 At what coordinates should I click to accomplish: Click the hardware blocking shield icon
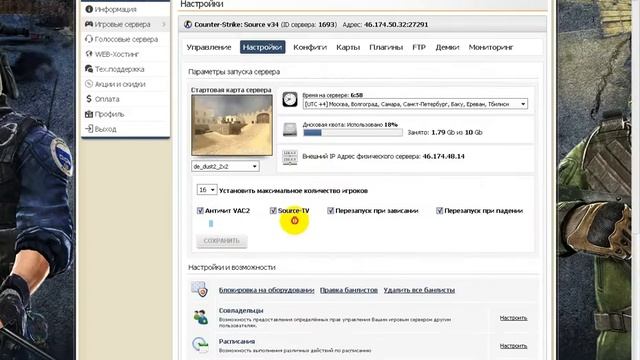tap(200, 289)
